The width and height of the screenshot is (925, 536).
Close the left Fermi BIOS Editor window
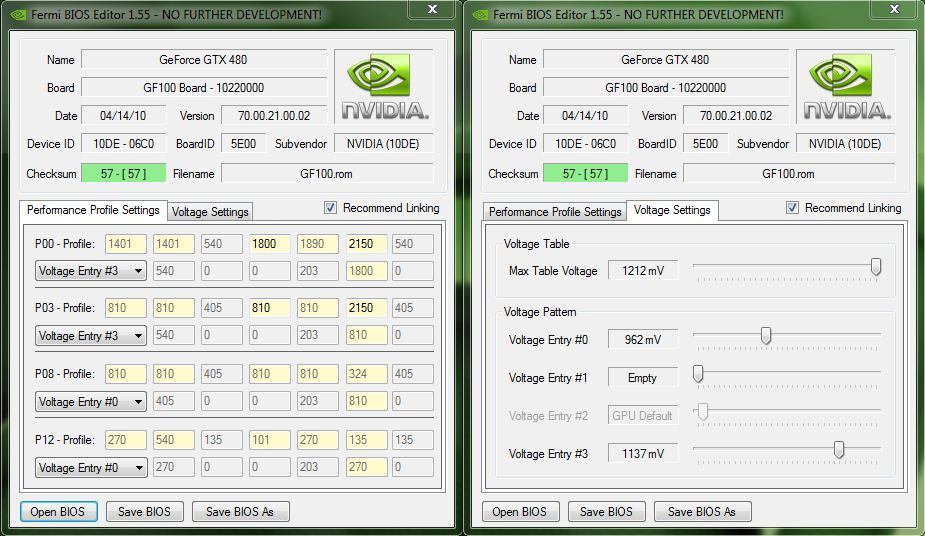point(432,9)
